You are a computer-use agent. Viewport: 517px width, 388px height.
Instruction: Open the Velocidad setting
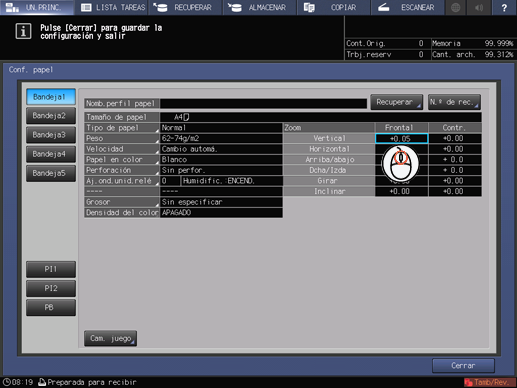122,149
